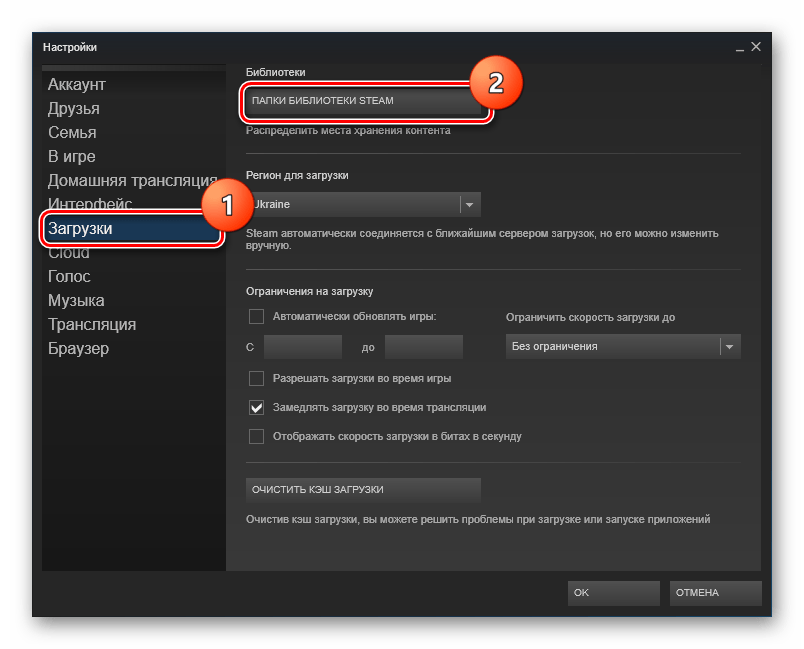Open the Голос settings category
Screen dimensions: 804x649
69,277
